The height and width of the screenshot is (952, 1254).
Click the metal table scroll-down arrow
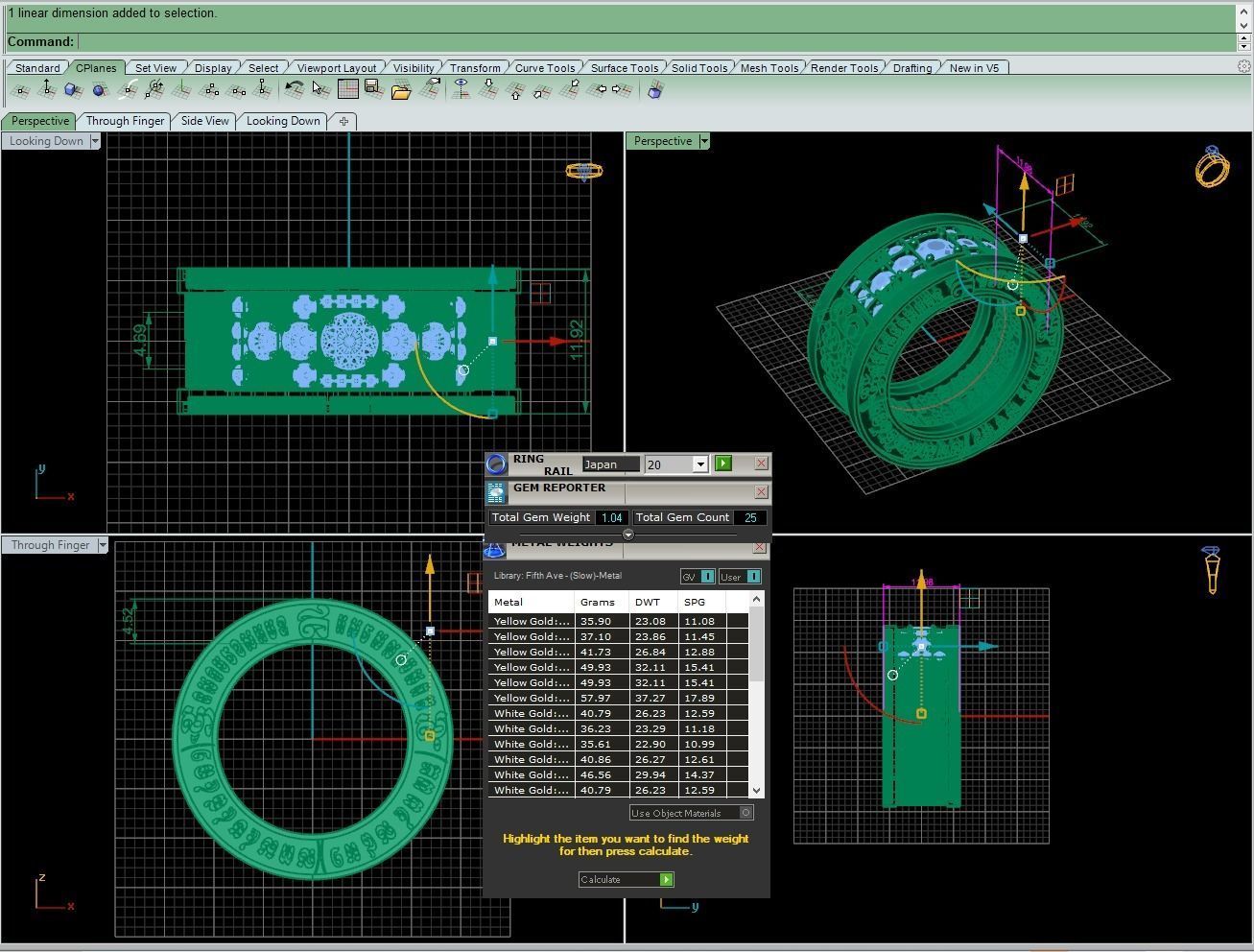coord(757,790)
